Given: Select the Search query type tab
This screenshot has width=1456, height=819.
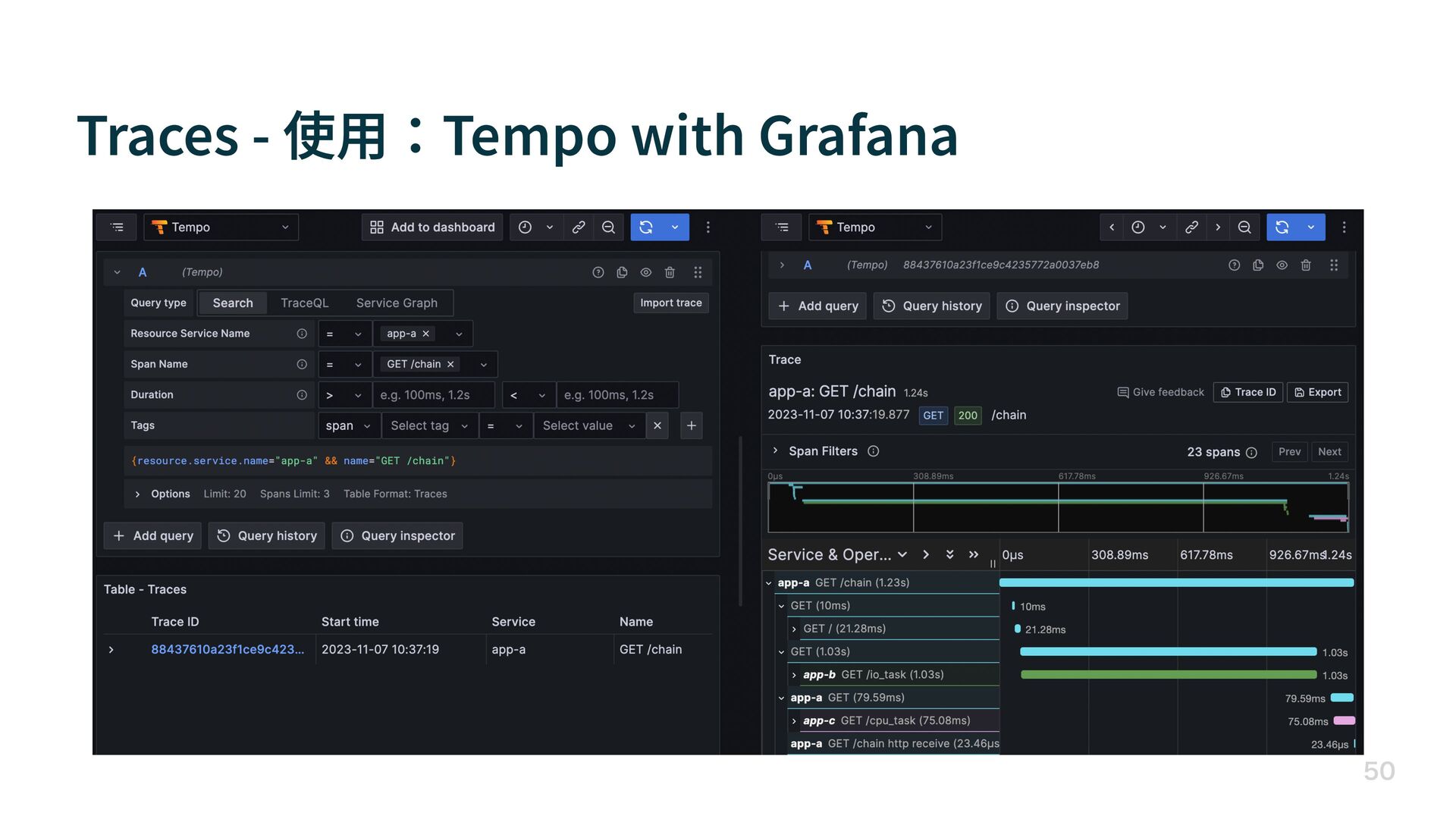Looking at the screenshot, I should tap(233, 303).
